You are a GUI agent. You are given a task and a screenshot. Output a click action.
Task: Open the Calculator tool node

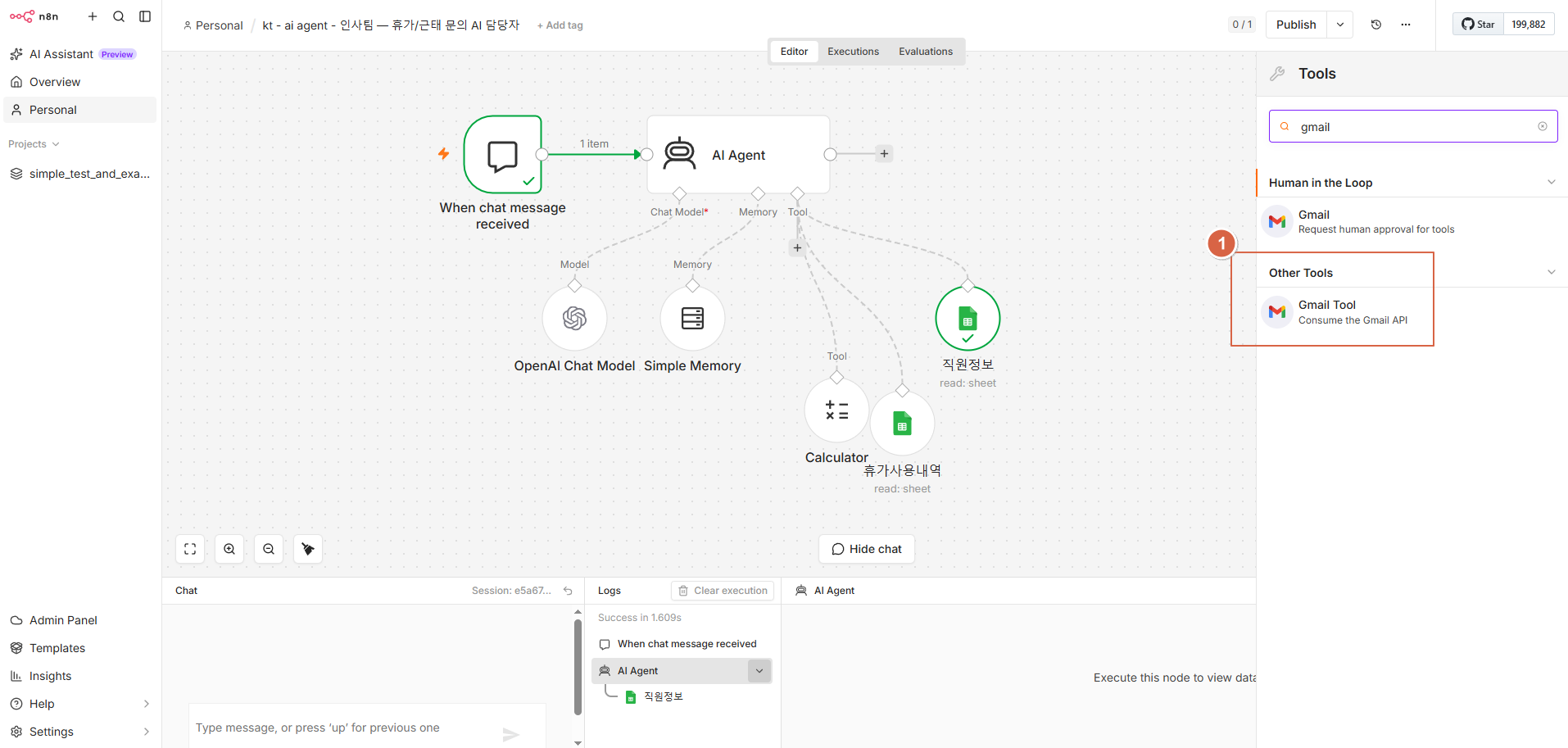click(836, 410)
